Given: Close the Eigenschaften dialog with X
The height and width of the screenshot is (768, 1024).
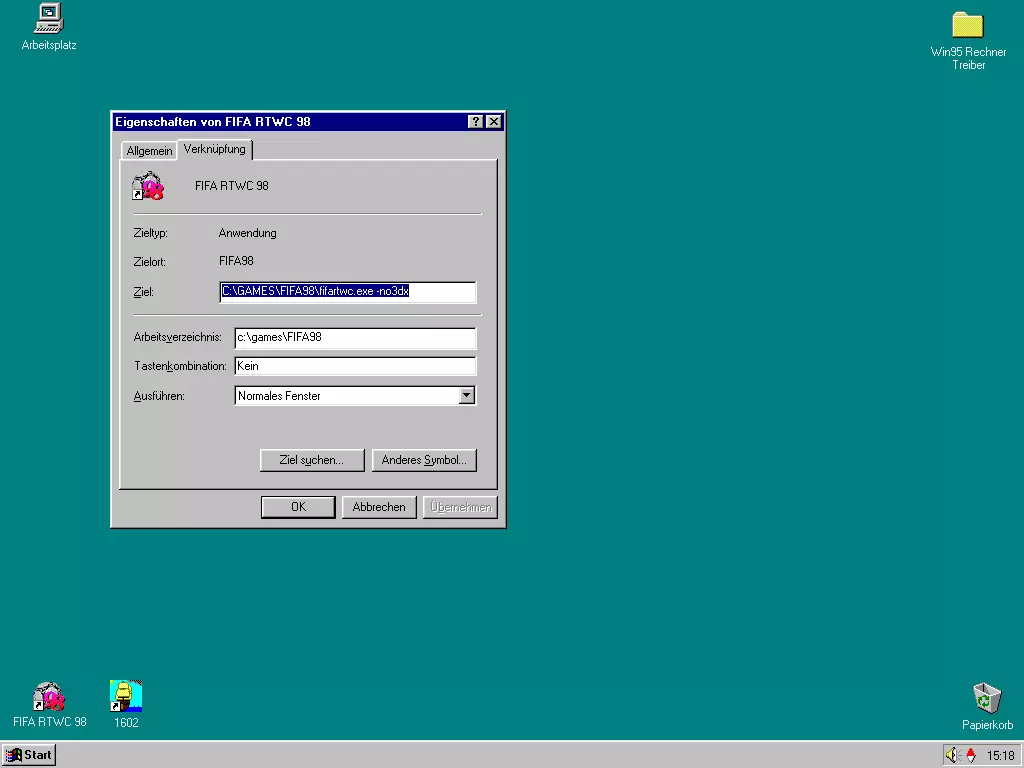Looking at the screenshot, I should pos(494,121).
